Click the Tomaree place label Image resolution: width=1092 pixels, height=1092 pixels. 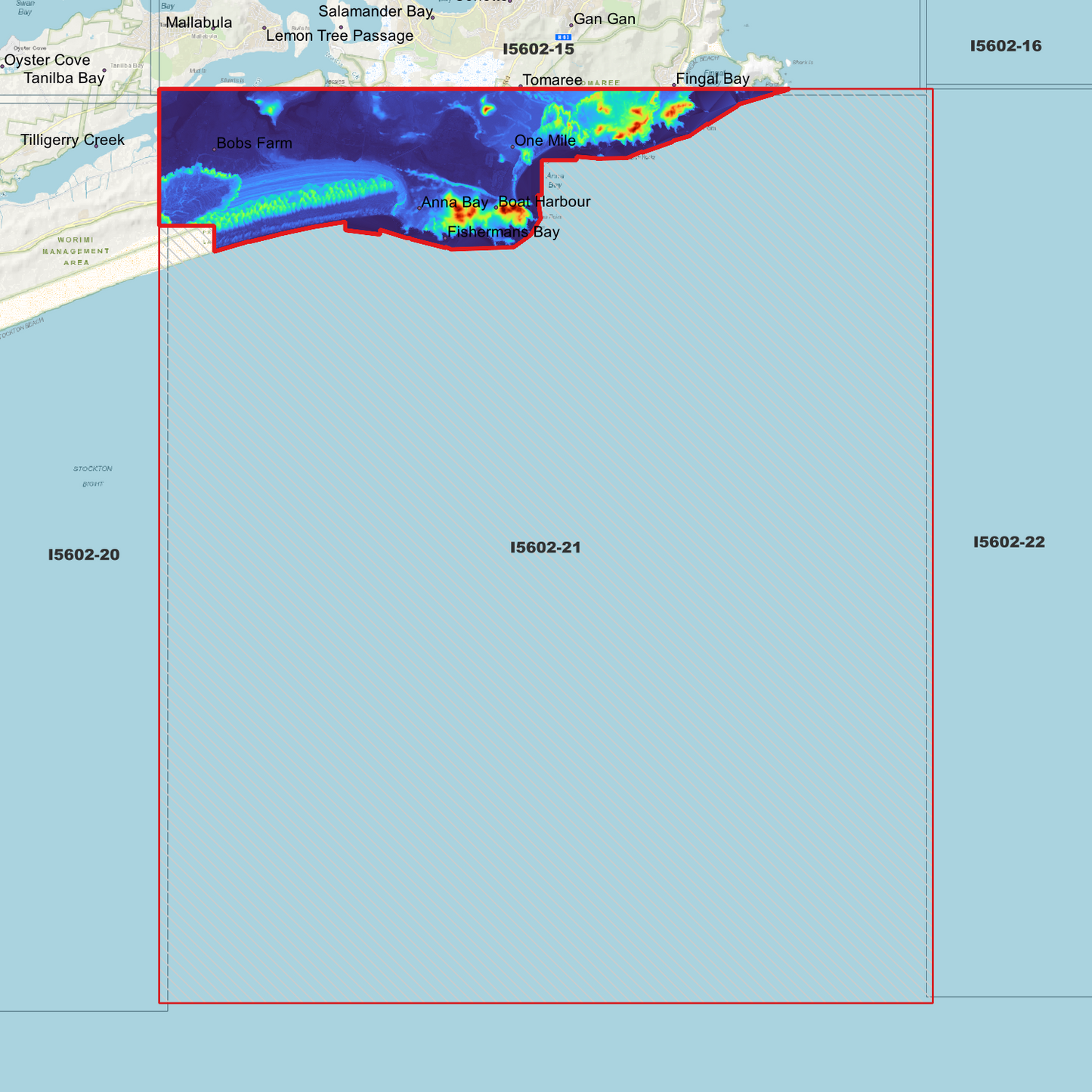point(552,79)
